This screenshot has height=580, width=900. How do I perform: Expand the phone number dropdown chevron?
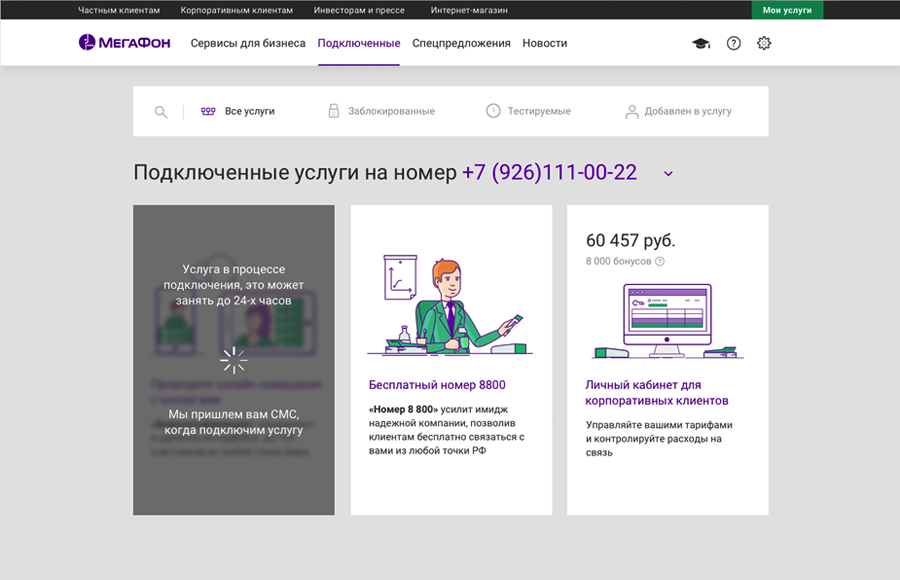point(668,173)
